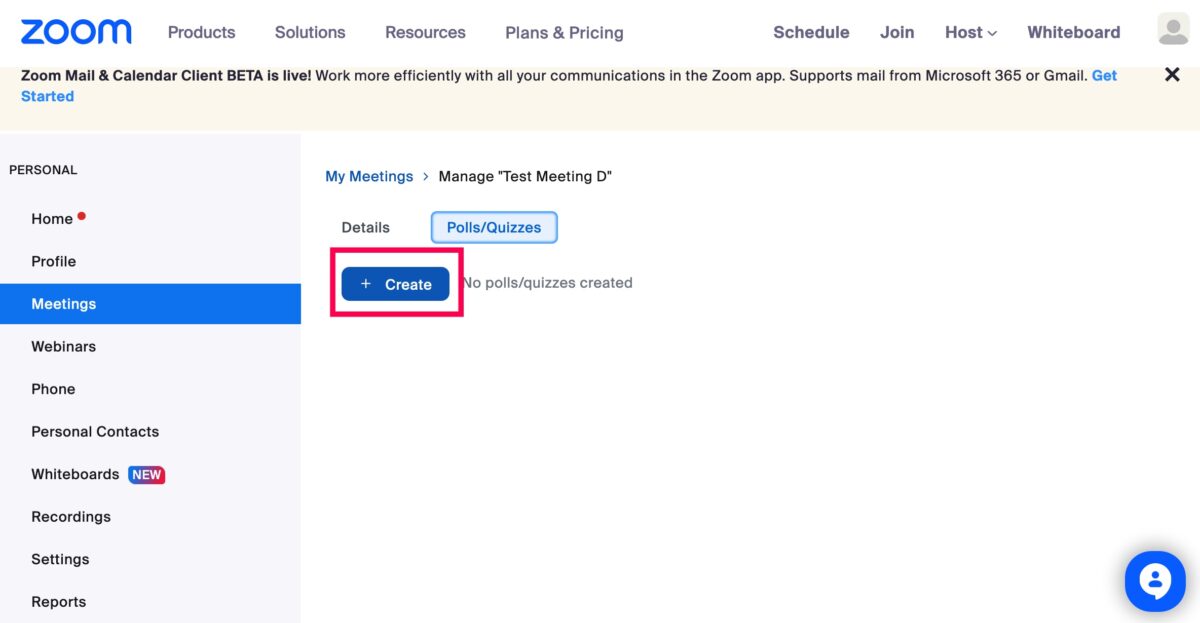Open the Solutions menu
The width and height of the screenshot is (1200, 623).
click(x=310, y=32)
